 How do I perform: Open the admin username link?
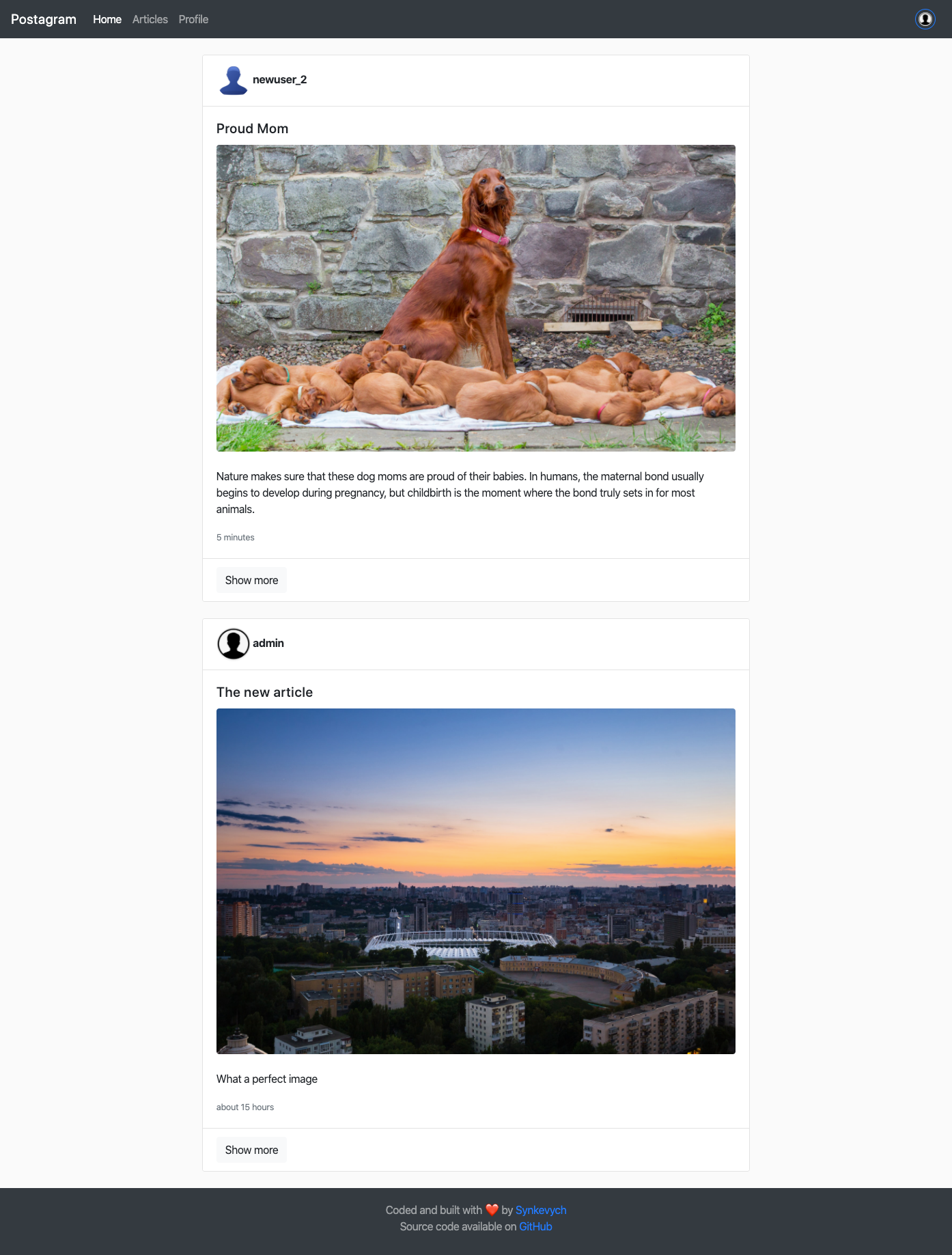[268, 644]
